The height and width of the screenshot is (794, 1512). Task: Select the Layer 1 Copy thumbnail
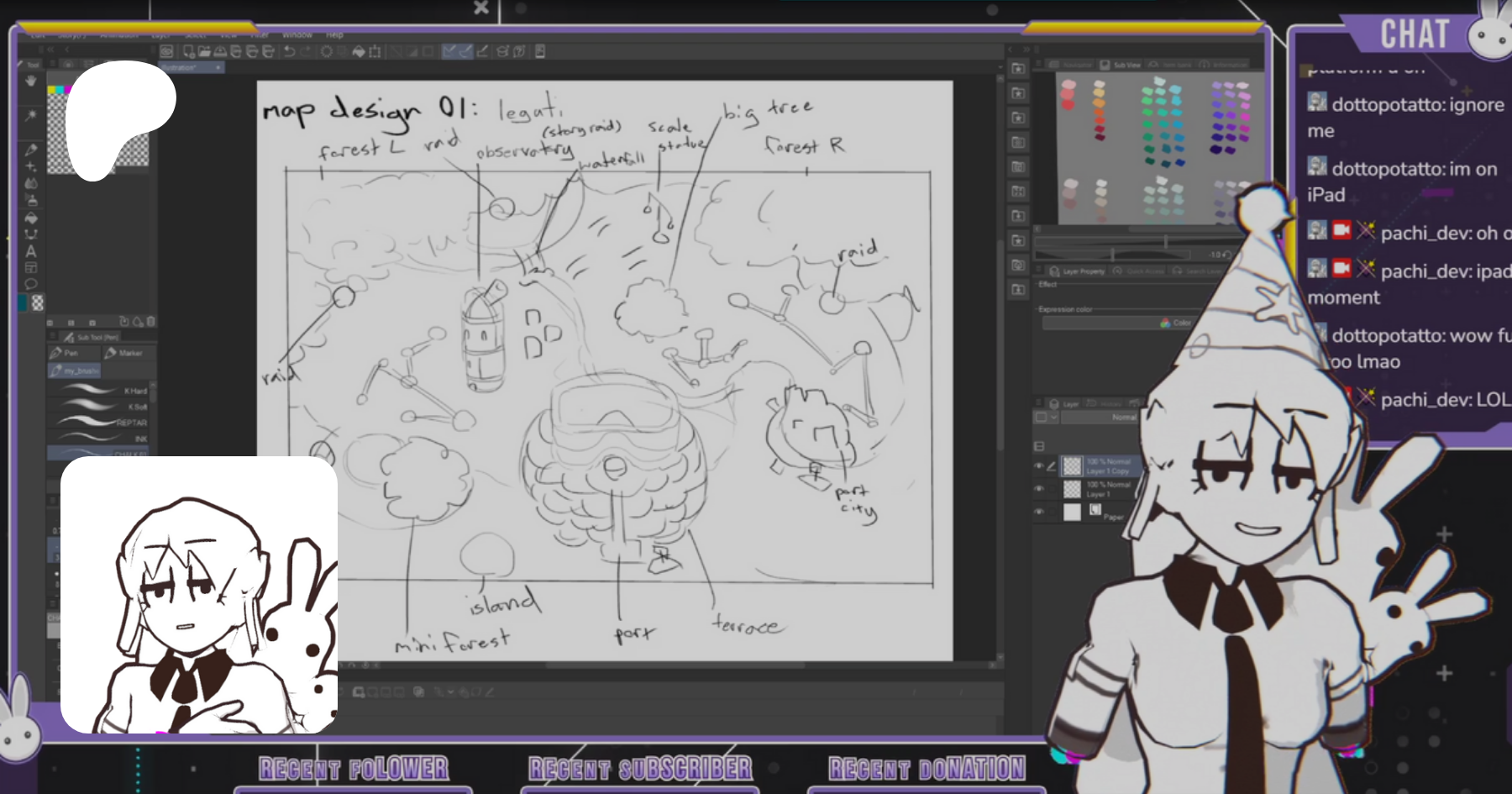[x=1073, y=465]
